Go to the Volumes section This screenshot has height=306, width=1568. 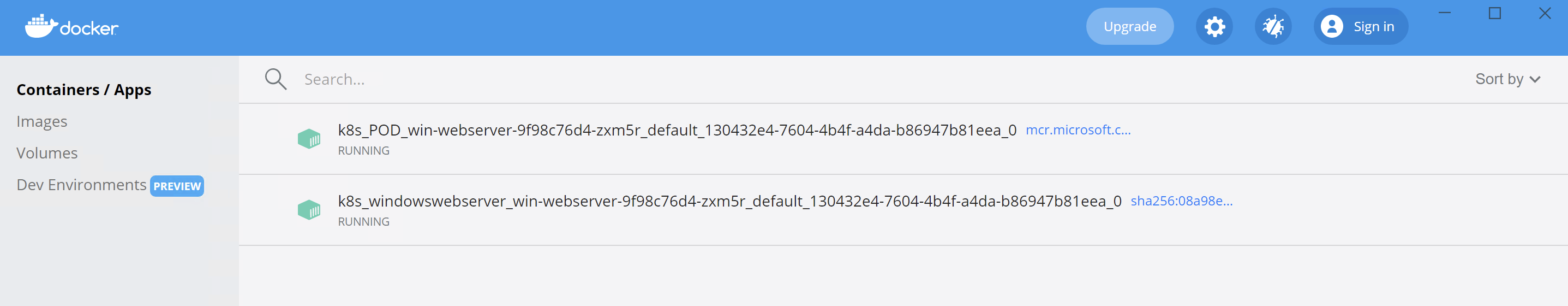point(47,153)
